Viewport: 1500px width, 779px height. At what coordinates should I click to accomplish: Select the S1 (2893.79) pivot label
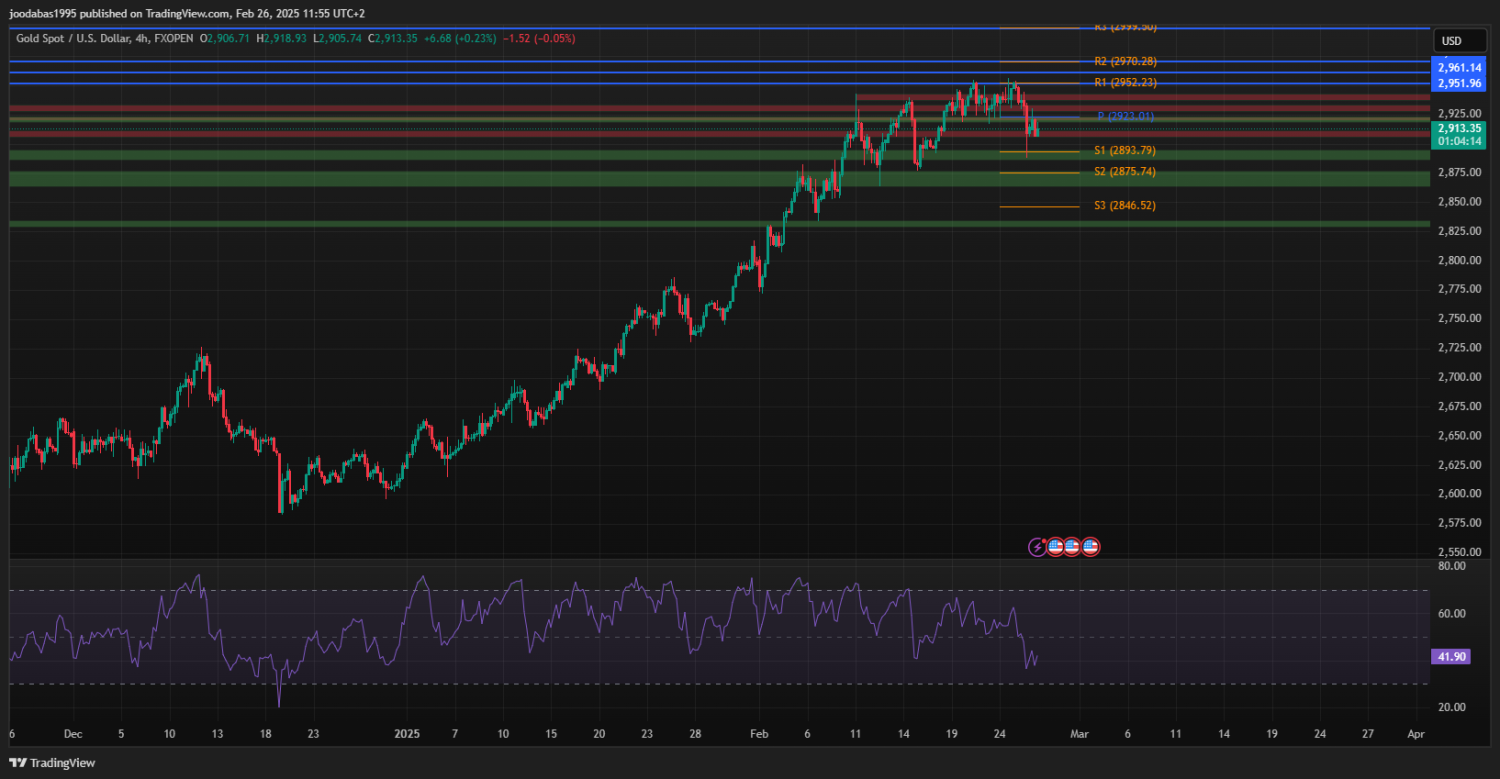click(x=1125, y=151)
